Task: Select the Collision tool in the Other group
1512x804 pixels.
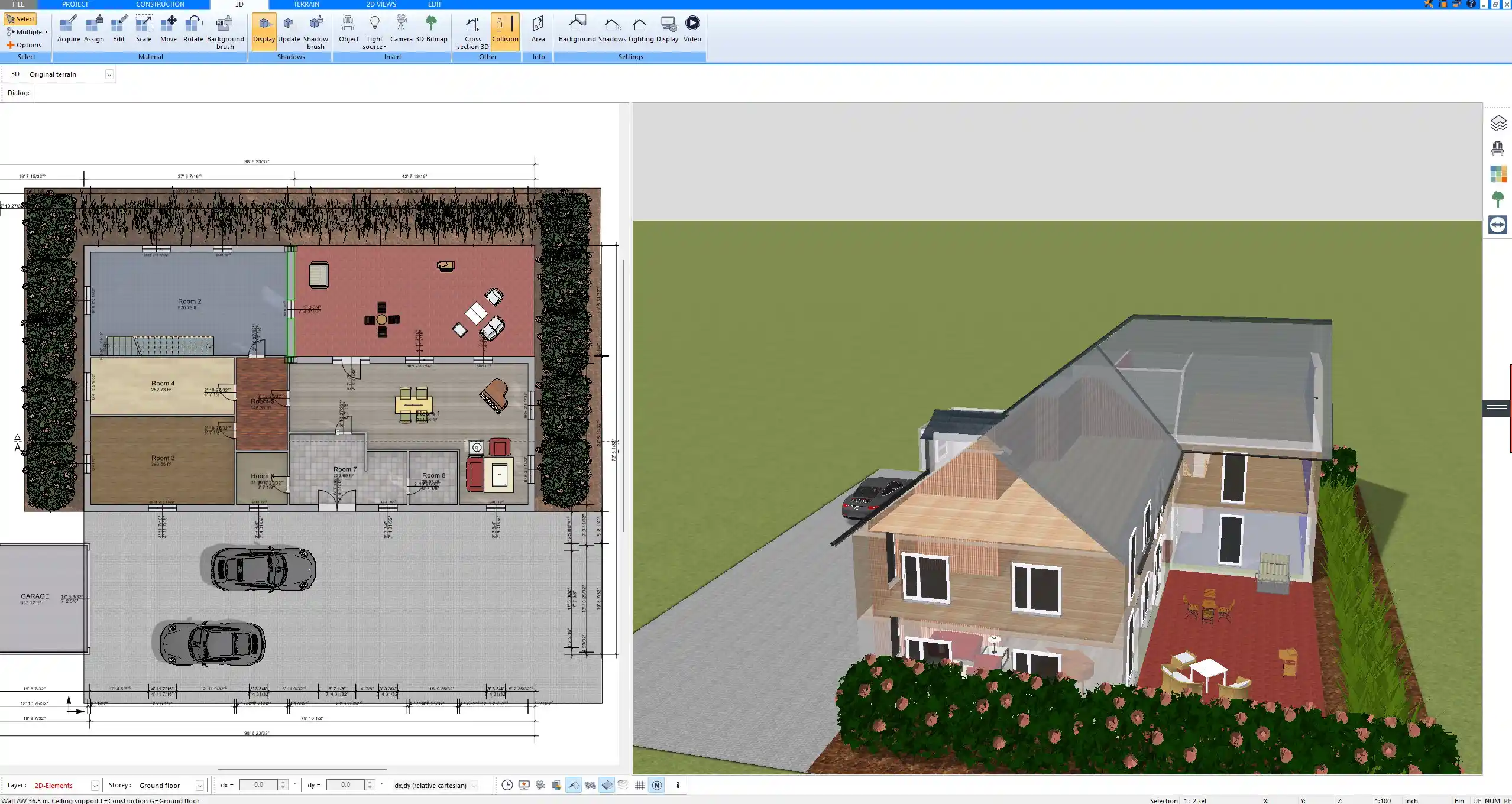Action: [x=505, y=30]
